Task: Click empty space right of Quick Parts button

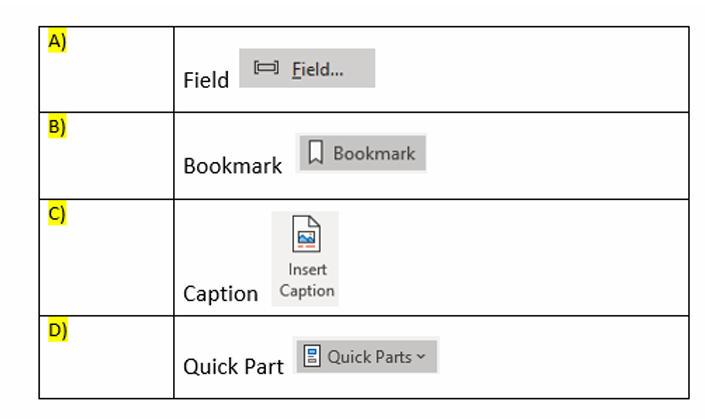Action: pos(560,357)
